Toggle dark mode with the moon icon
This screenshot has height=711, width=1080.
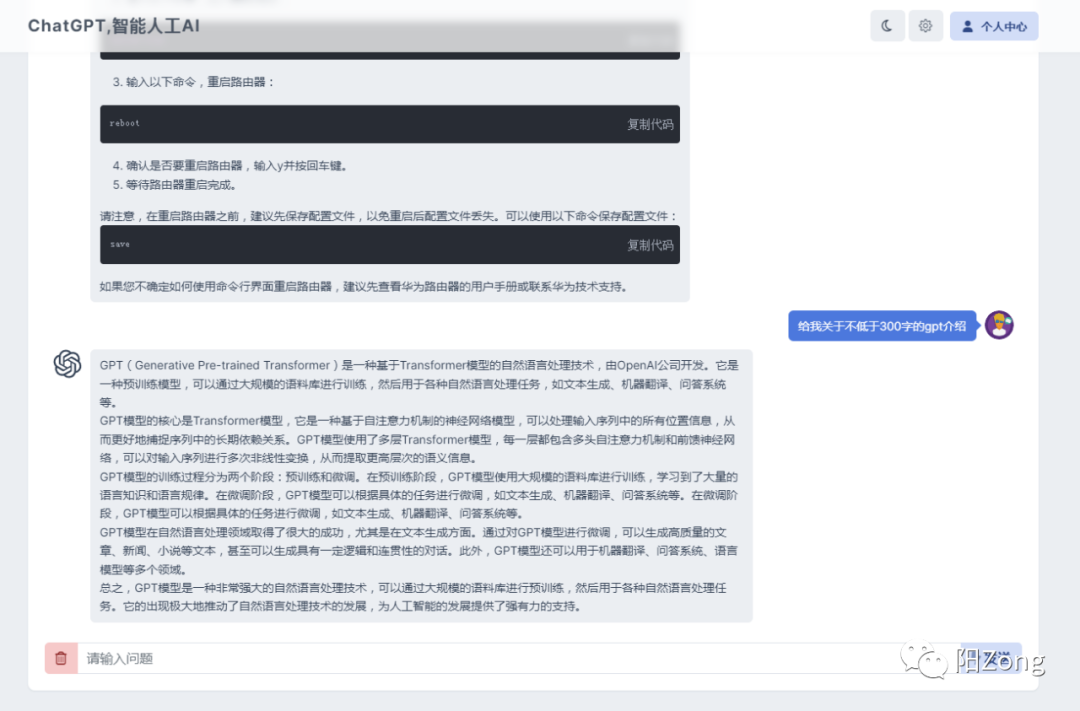tap(887, 26)
